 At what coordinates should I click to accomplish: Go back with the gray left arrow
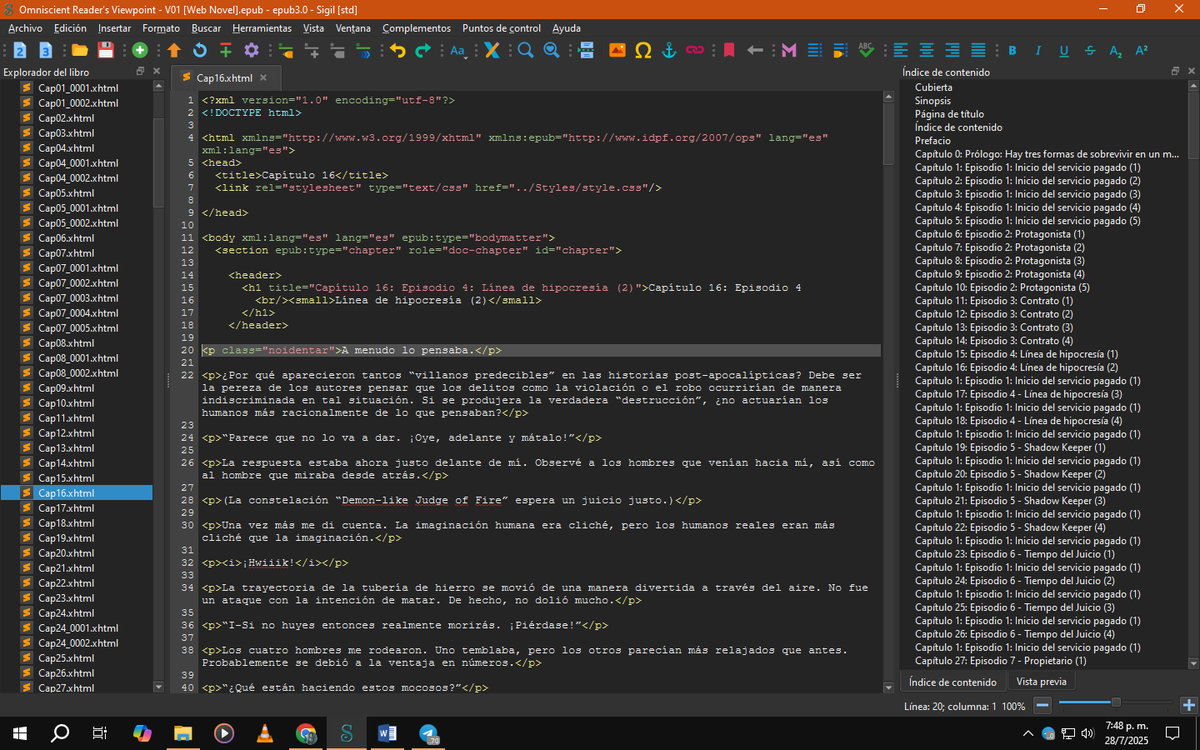[x=755, y=50]
